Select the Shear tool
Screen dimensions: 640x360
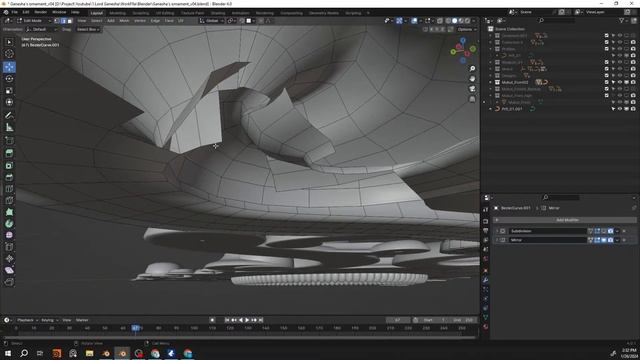point(9,270)
